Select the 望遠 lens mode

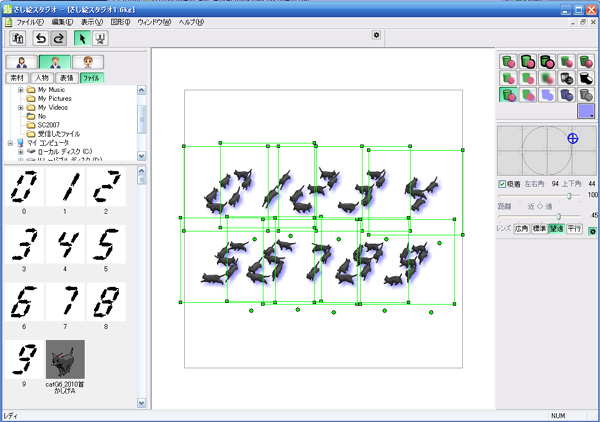pos(556,229)
